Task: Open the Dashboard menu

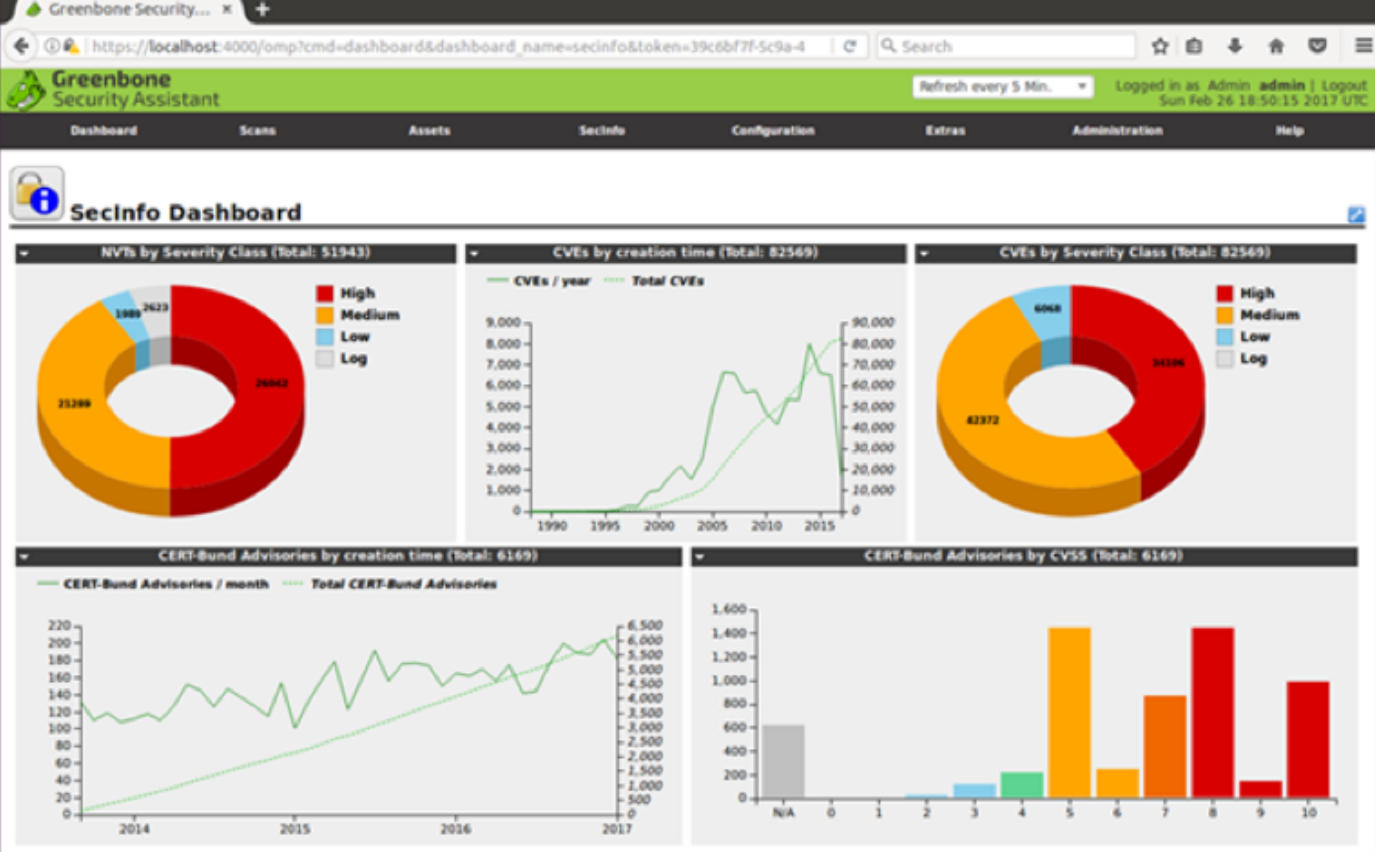Action: tap(104, 130)
